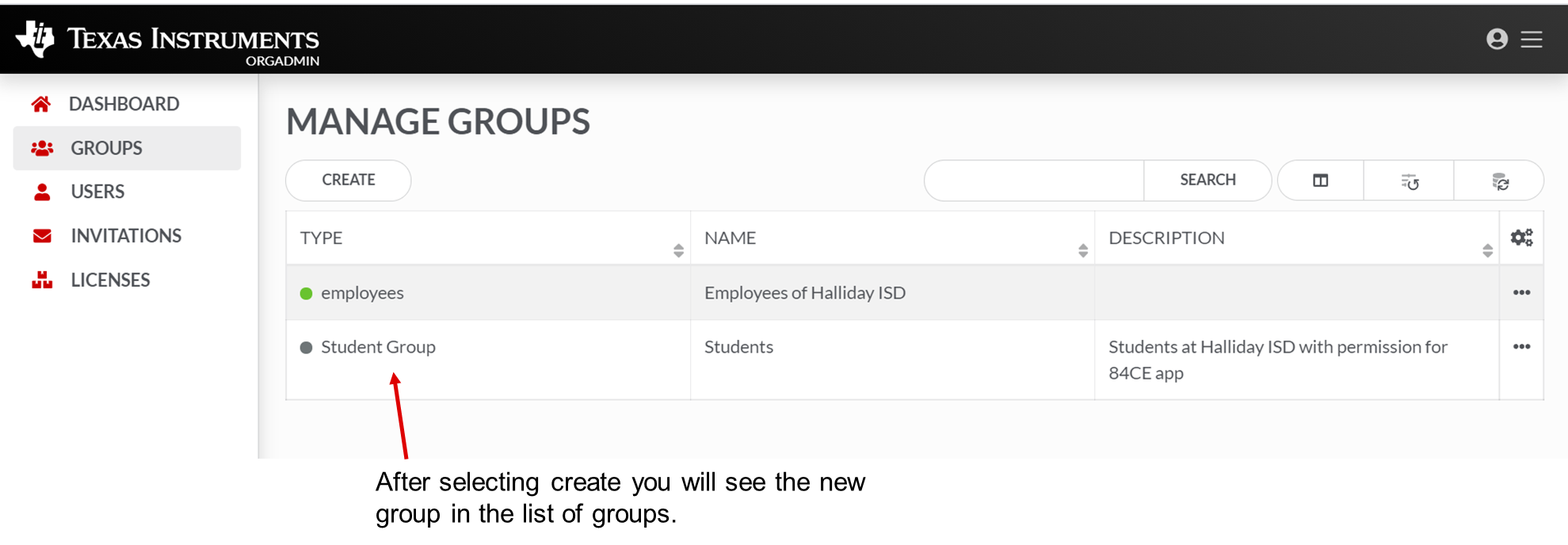
Task: Open the user account profile icon
Action: (1497, 39)
